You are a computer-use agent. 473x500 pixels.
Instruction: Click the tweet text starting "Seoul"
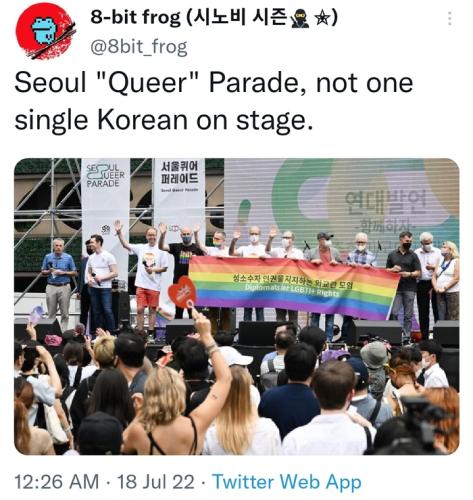click(x=214, y=101)
